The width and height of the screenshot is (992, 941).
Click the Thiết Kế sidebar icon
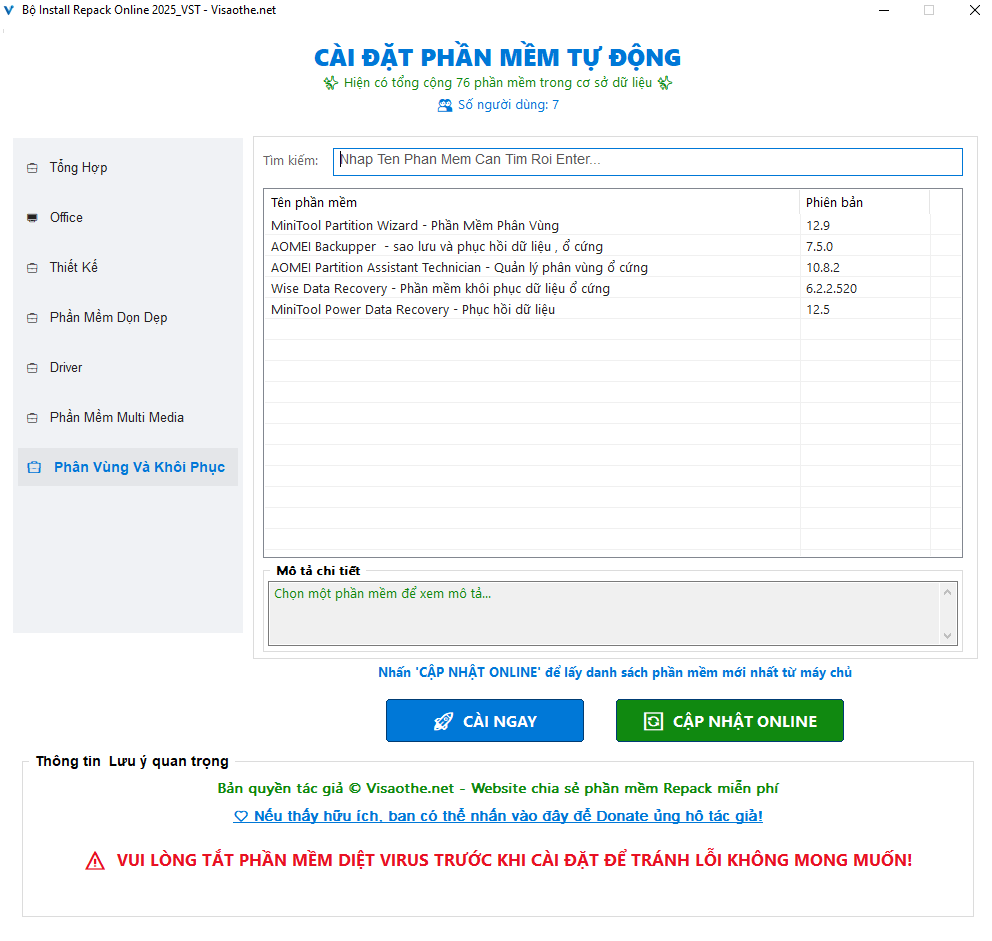[x=32, y=268]
